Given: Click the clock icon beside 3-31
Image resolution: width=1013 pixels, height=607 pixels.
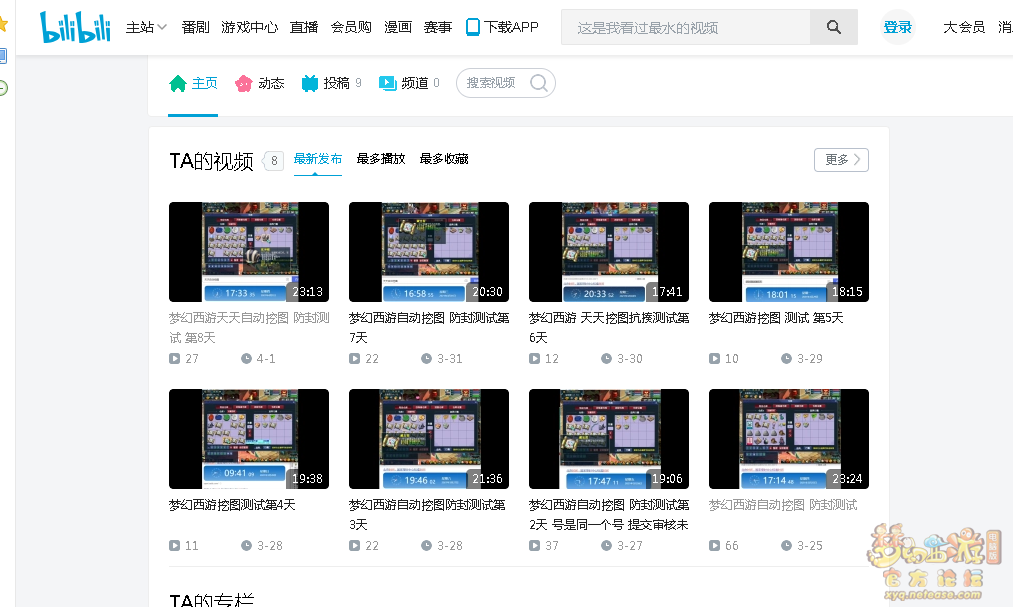Looking at the screenshot, I should (x=426, y=358).
